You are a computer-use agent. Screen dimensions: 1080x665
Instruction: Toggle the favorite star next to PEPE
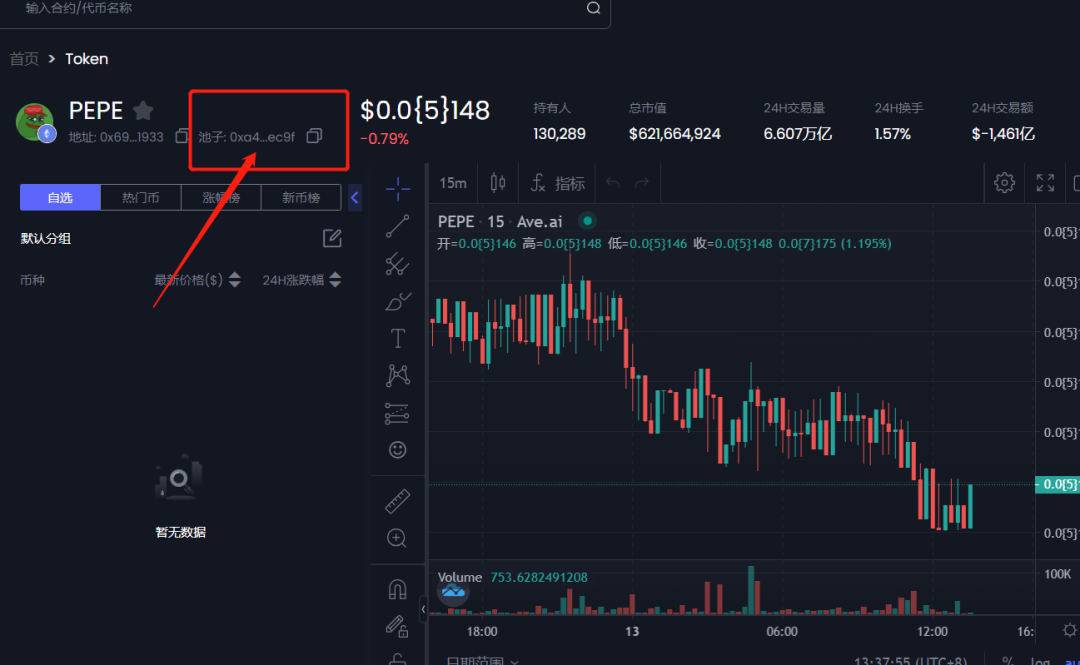tap(143, 110)
